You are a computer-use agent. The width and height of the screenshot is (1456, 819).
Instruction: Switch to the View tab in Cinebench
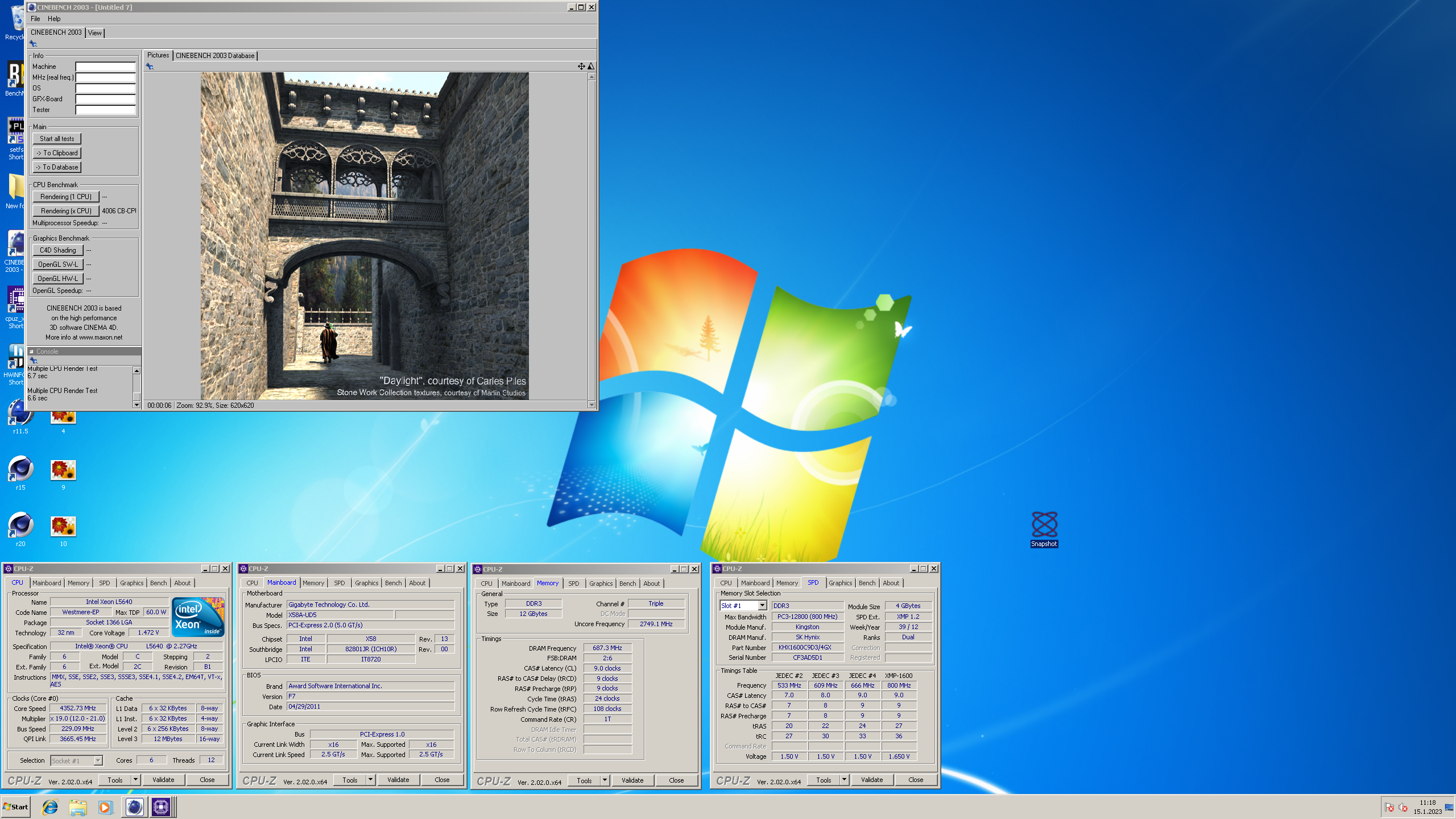95,33
